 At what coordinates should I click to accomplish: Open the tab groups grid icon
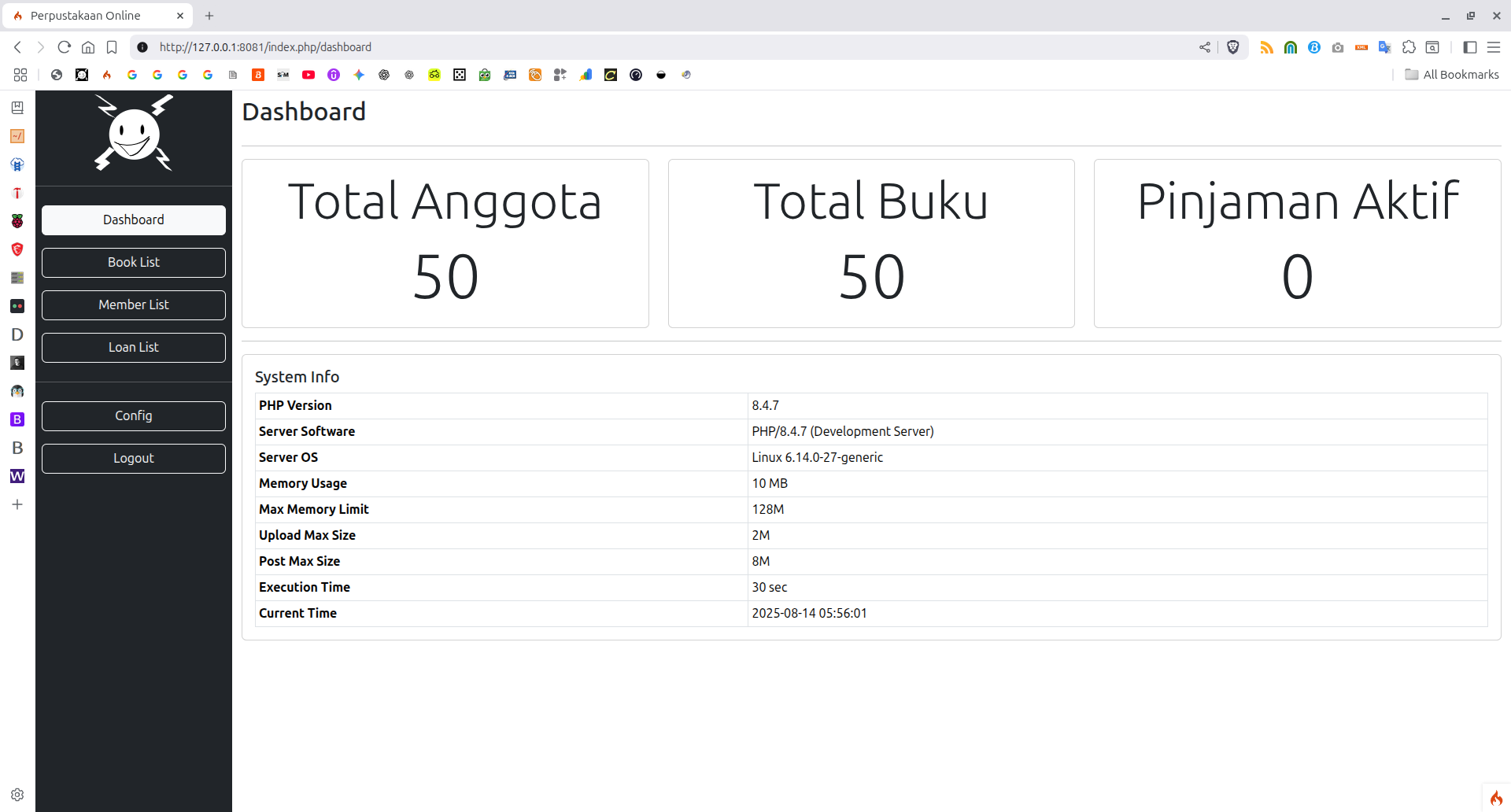coord(20,75)
